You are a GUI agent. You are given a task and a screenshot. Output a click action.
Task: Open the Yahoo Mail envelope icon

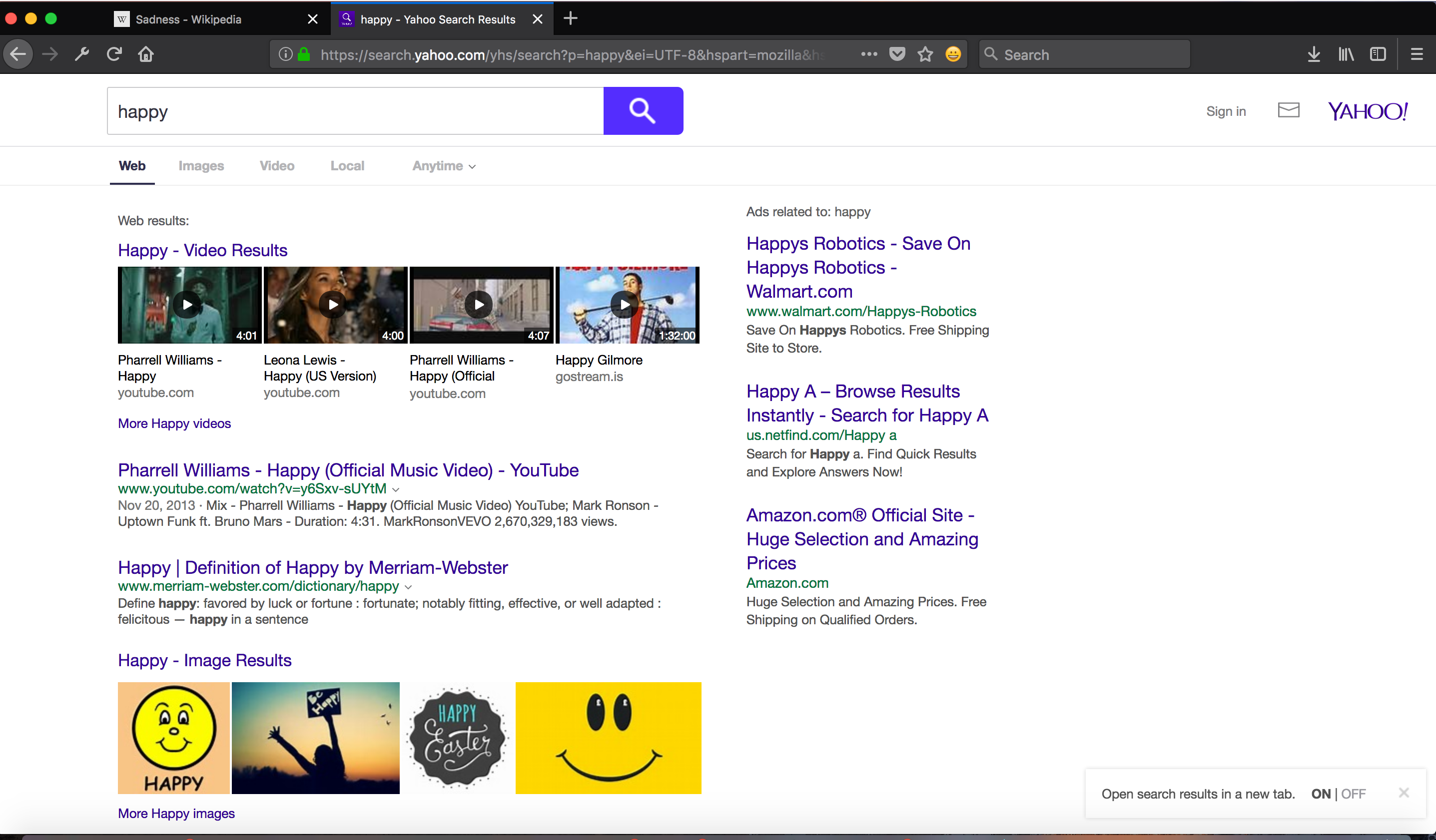1288,110
